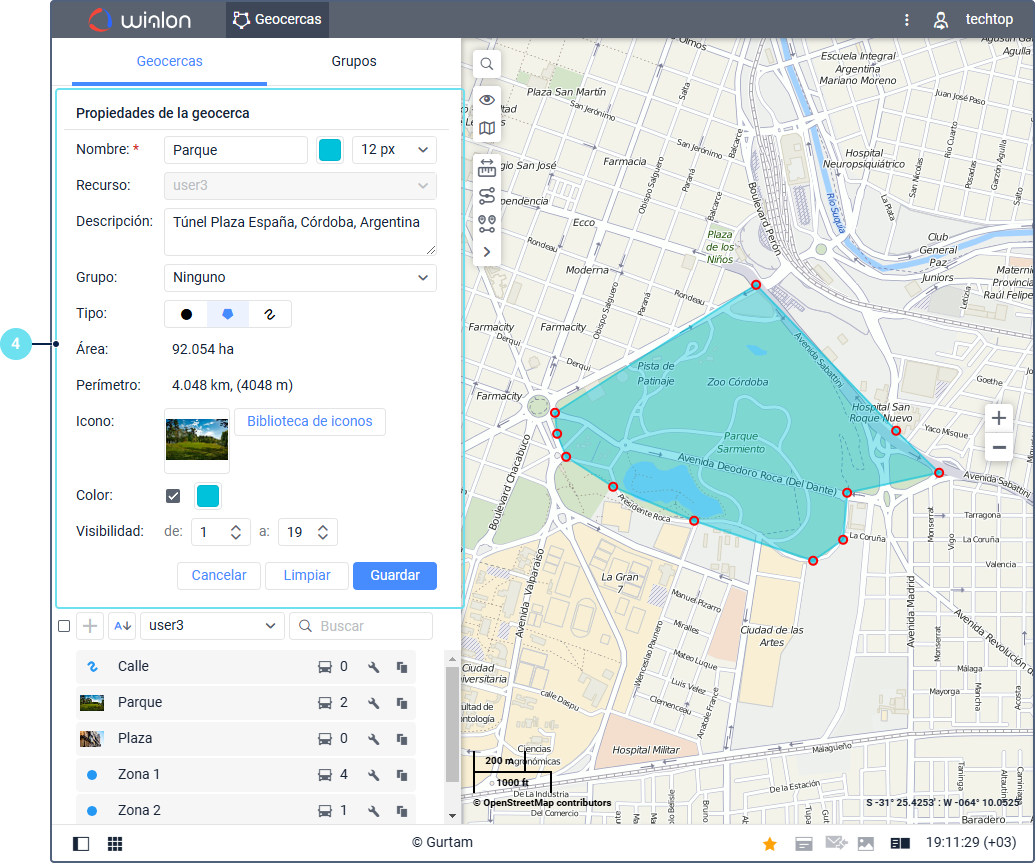Toggle the Color checkbox

point(173,496)
